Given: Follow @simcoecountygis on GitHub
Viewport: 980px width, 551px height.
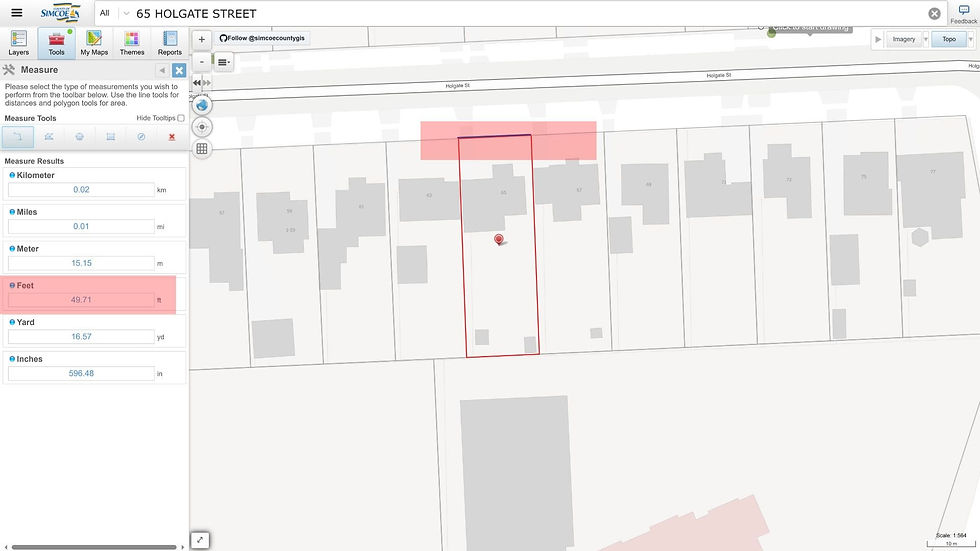Looking at the screenshot, I should 262,38.
